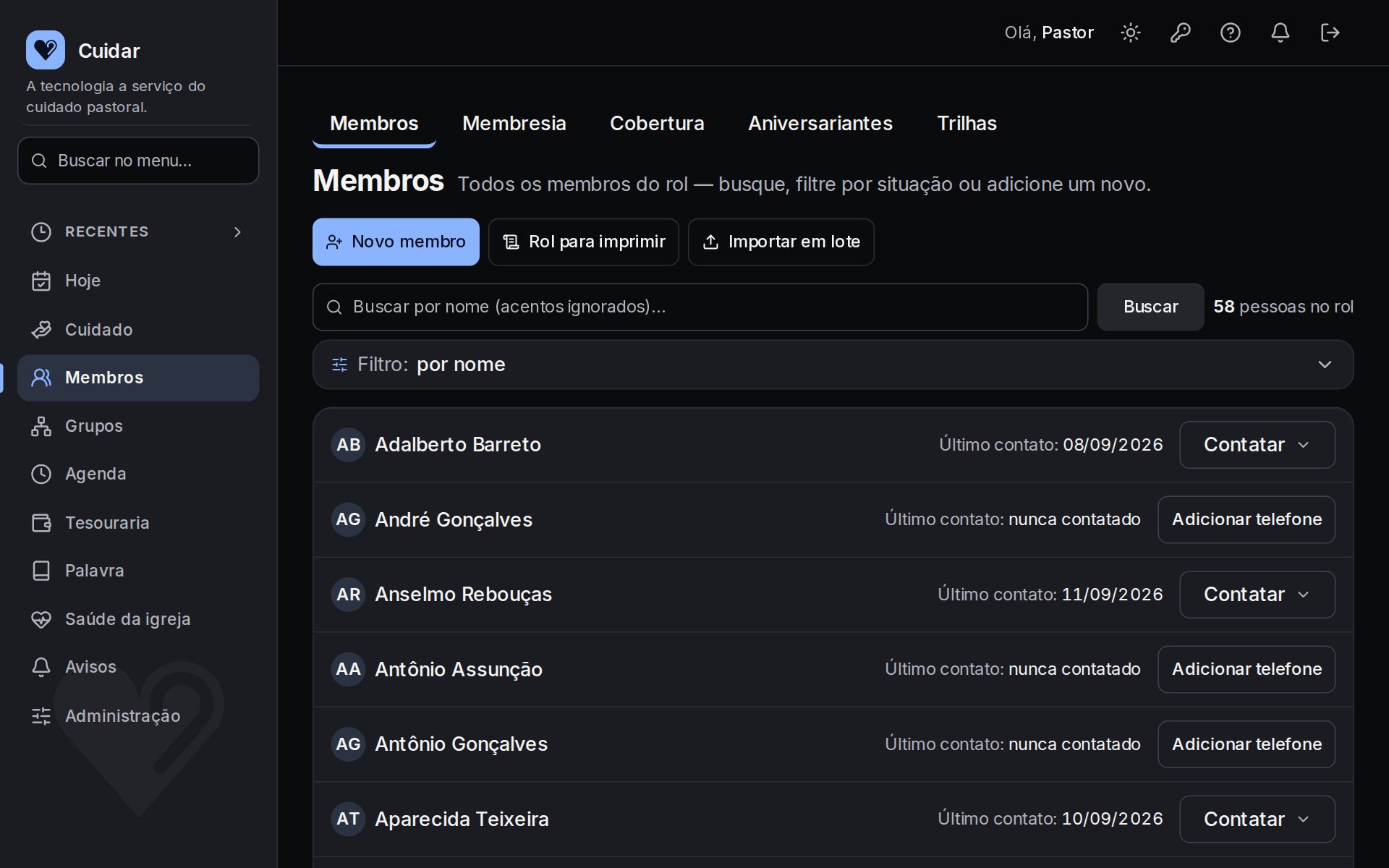Open Contatar dropdown for Adalberto Barreto

point(1257,445)
